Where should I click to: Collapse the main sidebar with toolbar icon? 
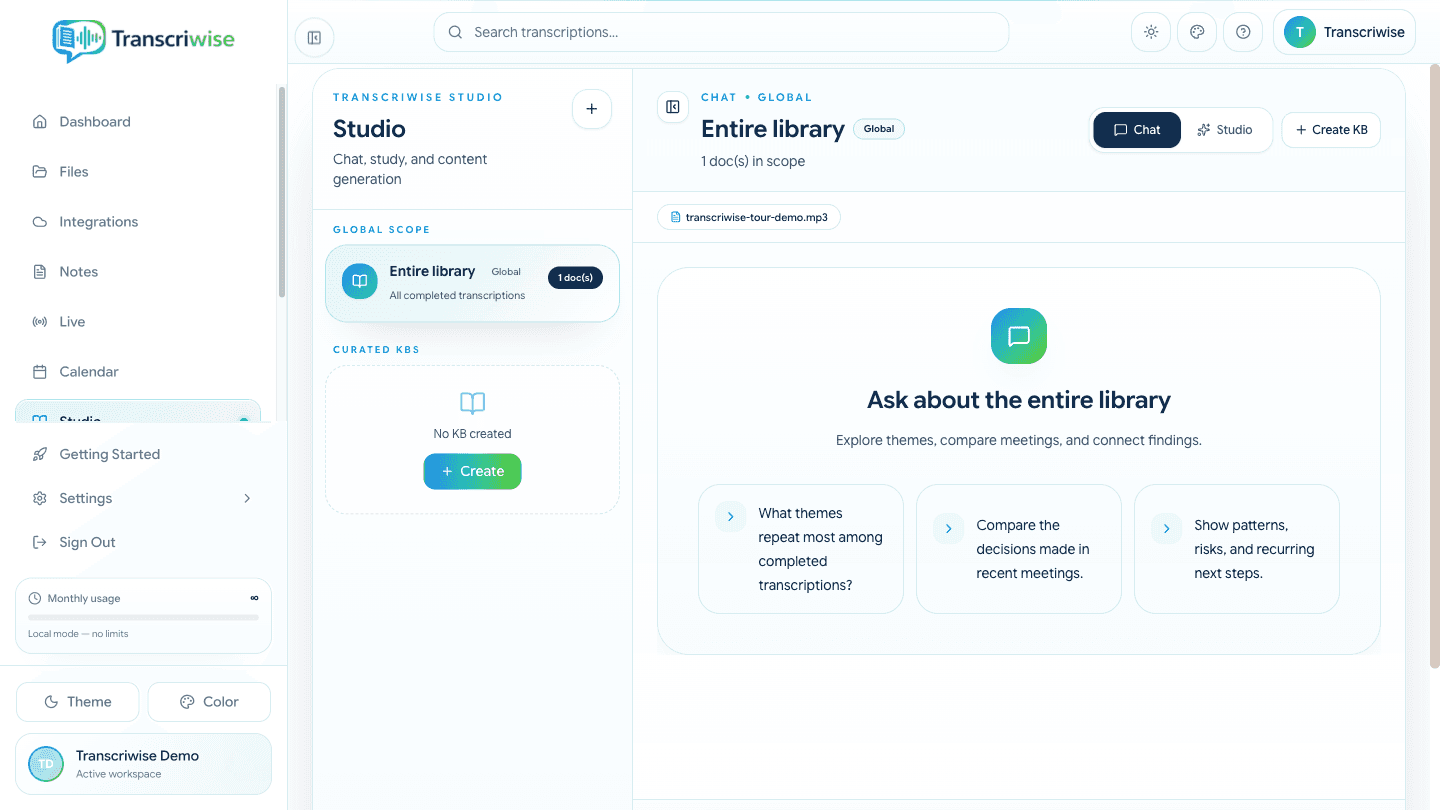pos(314,38)
